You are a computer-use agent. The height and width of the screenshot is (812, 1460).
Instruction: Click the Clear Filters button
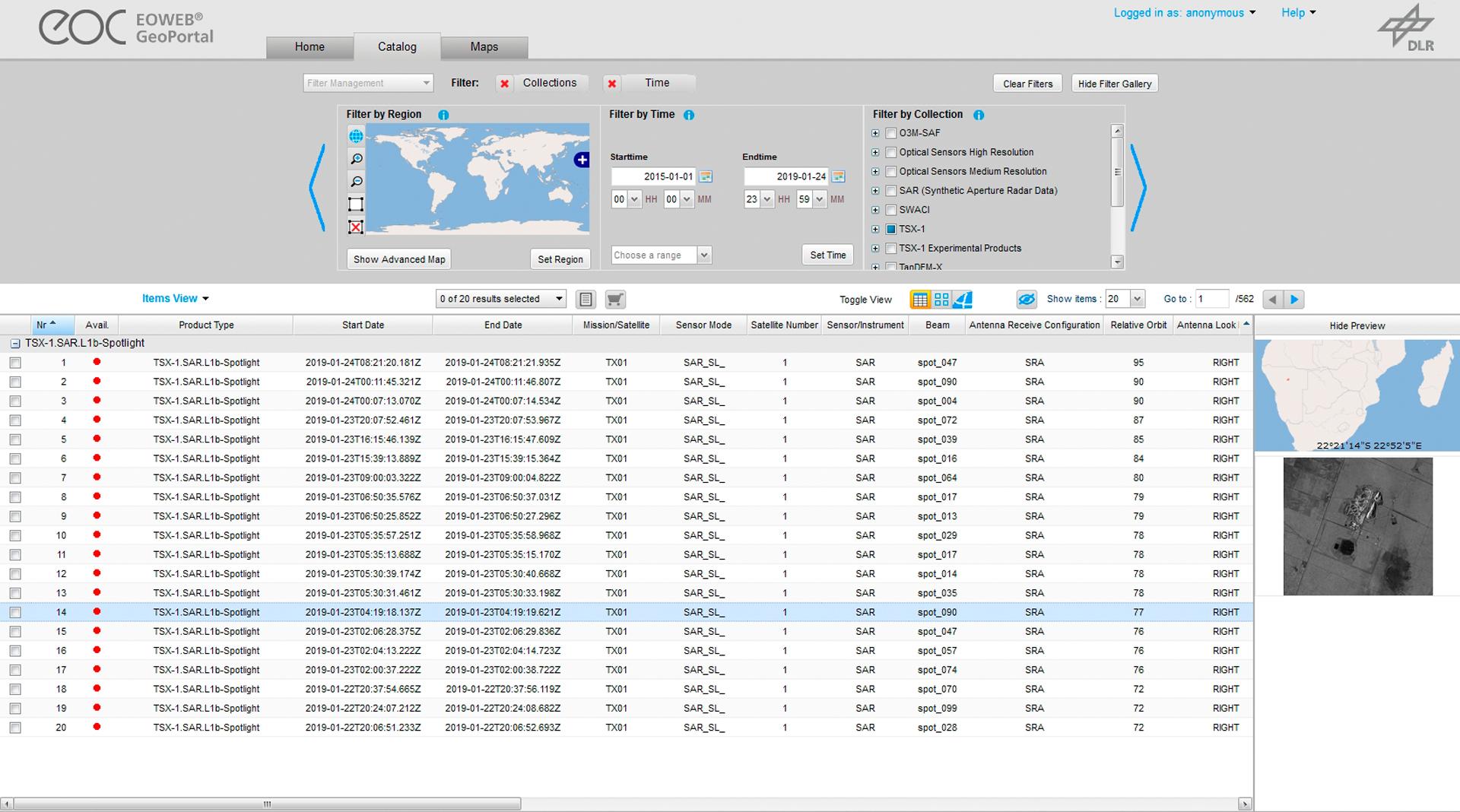pyautogui.click(x=1027, y=84)
